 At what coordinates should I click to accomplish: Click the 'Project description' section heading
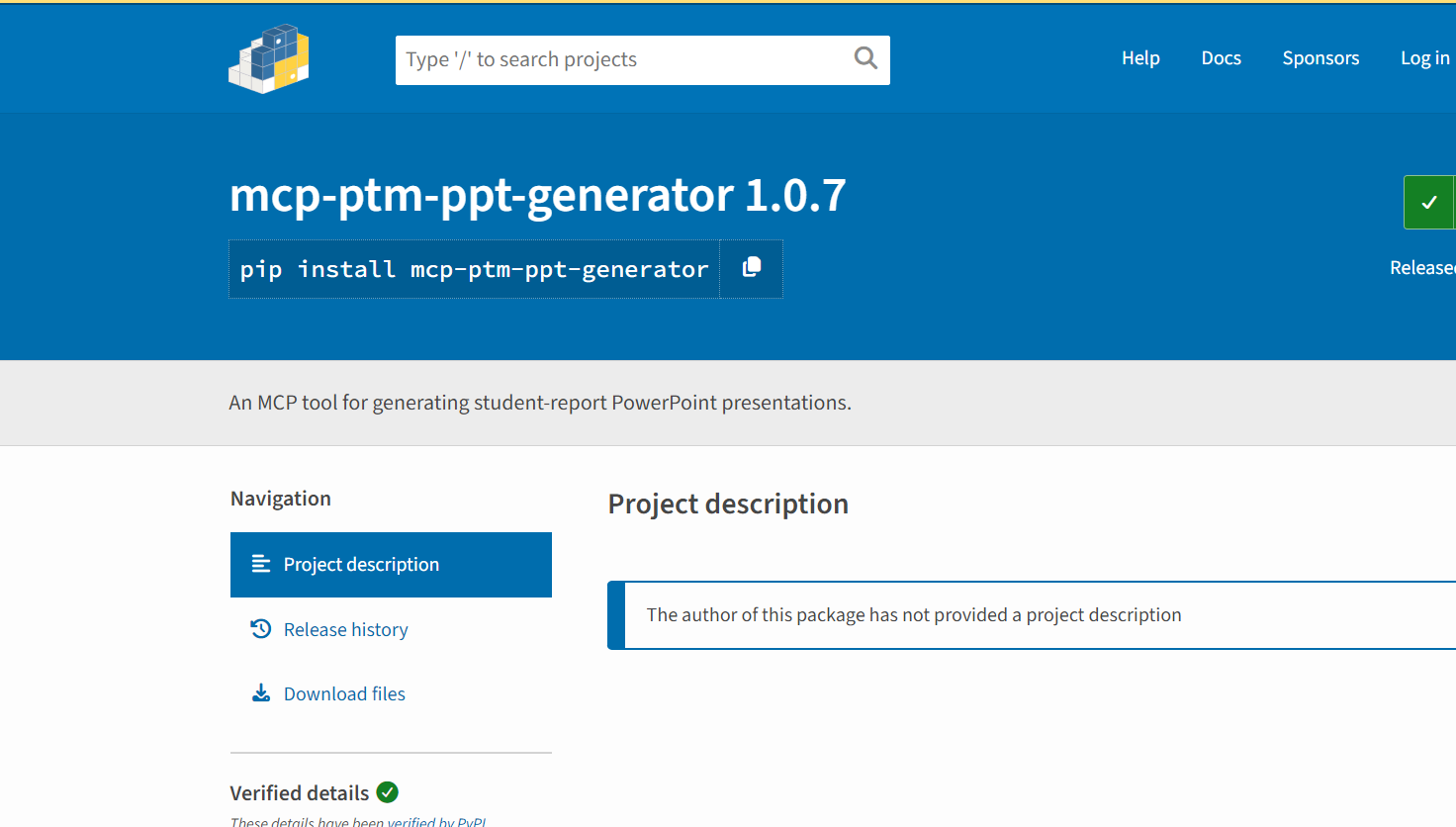point(728,504)
